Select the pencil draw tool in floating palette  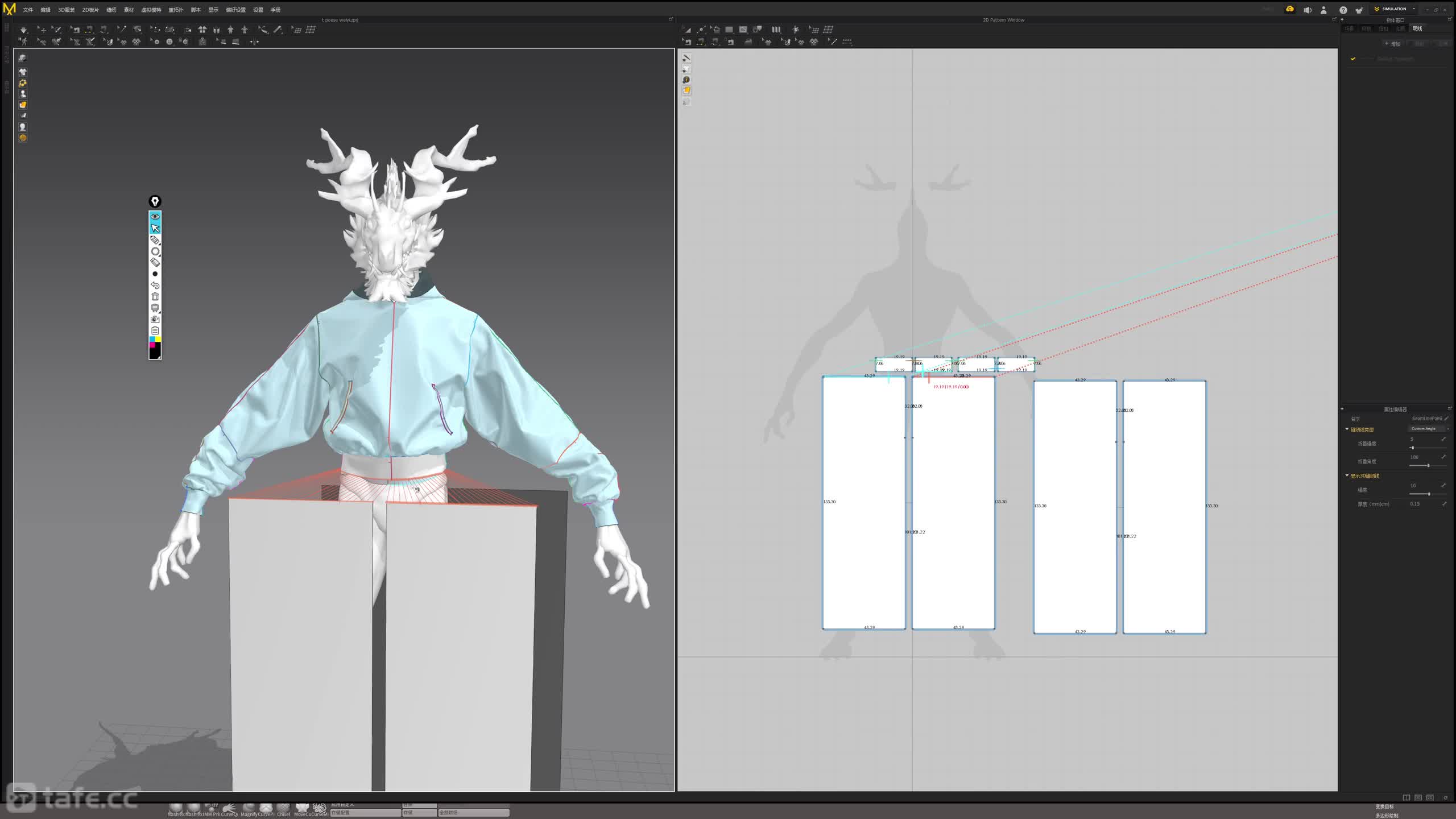pos(155,240)
